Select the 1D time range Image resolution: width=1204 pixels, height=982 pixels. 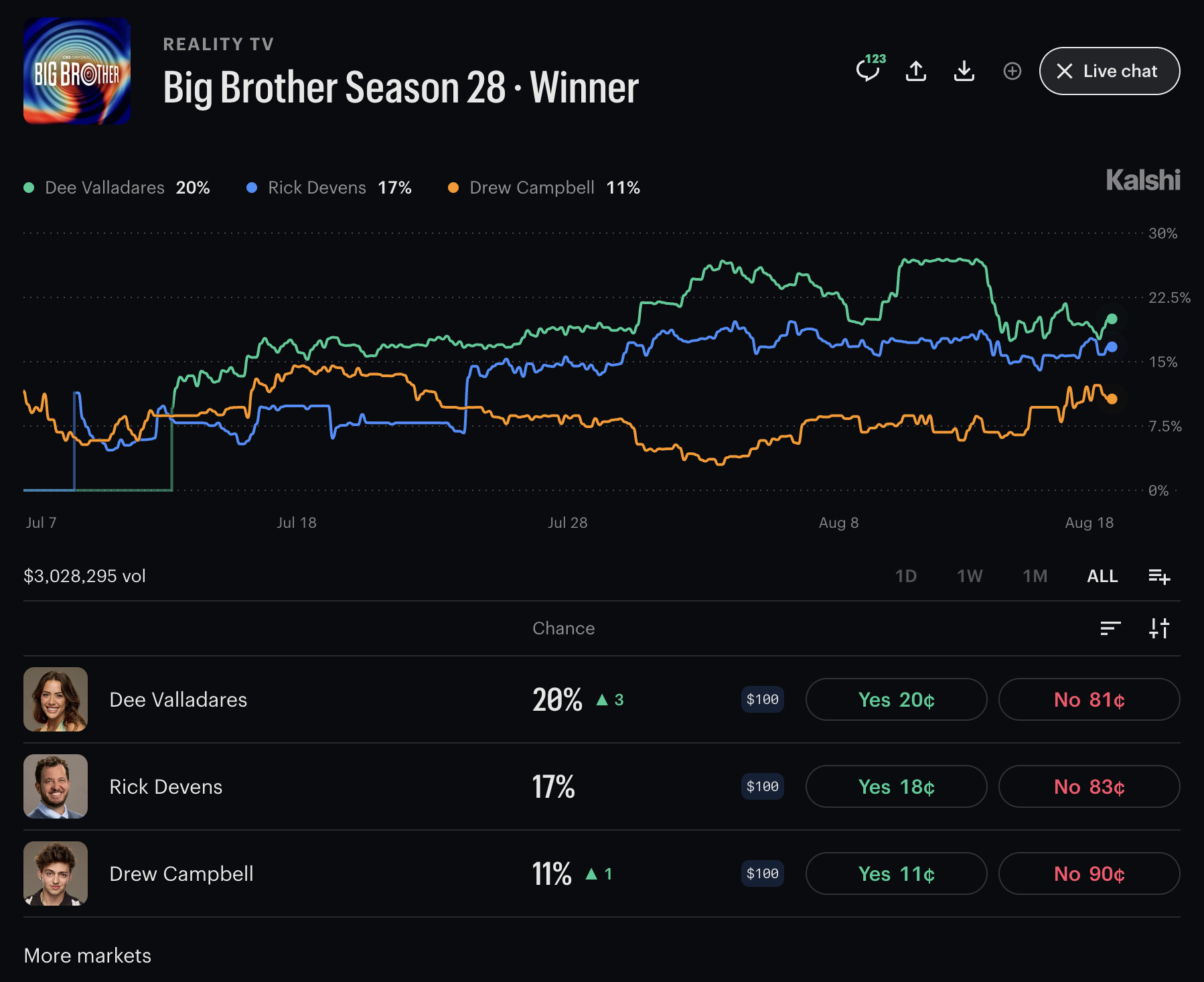(906, 576)
